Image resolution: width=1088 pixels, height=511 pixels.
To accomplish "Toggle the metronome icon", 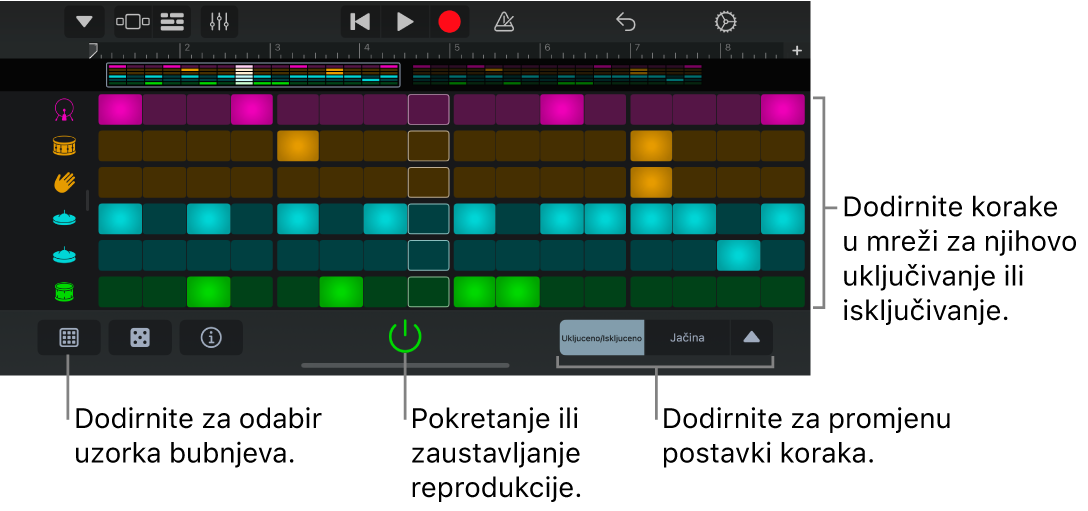I will 504,23.
